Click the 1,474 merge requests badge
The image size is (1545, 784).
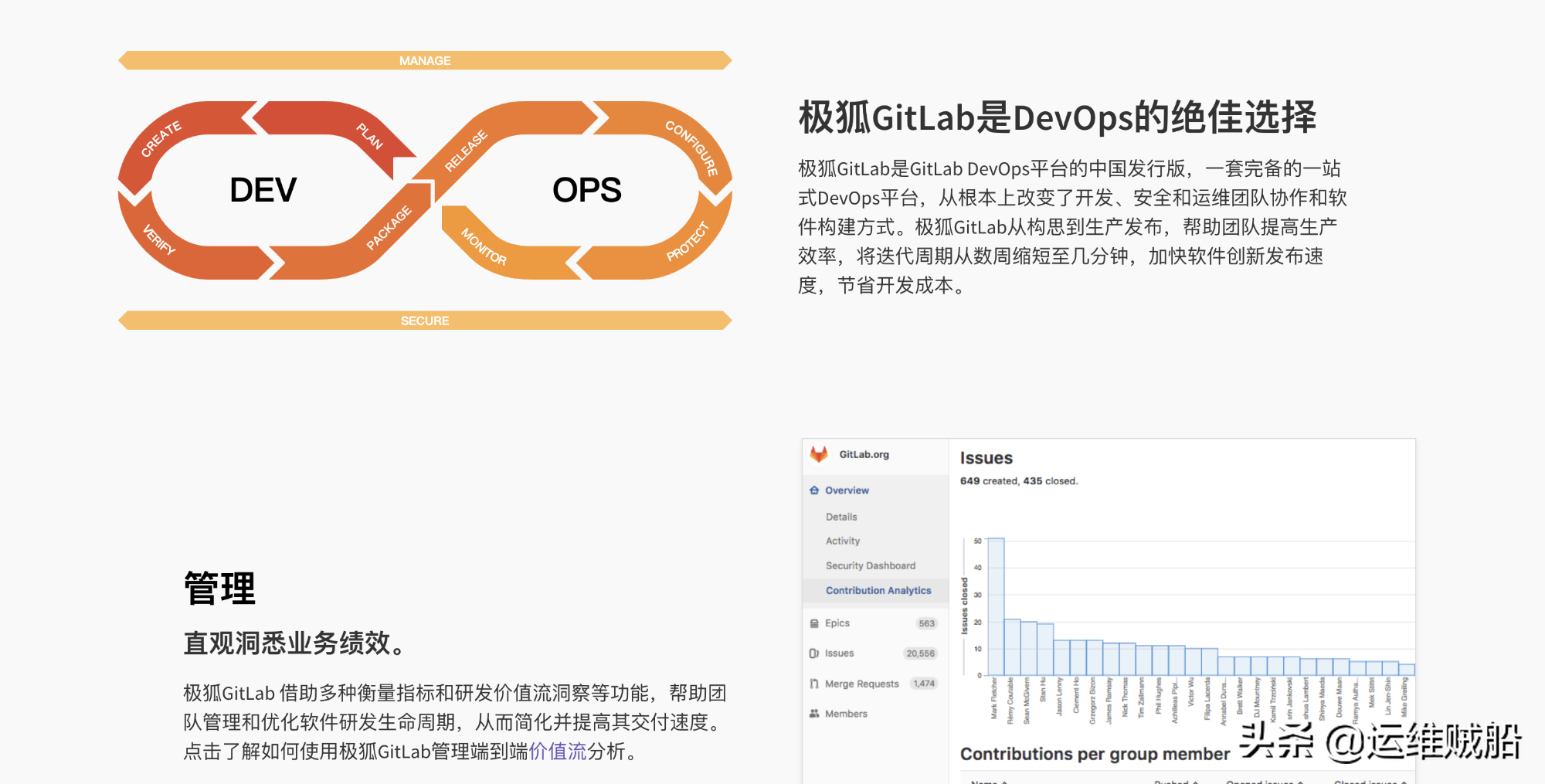[x=924, y=684]
